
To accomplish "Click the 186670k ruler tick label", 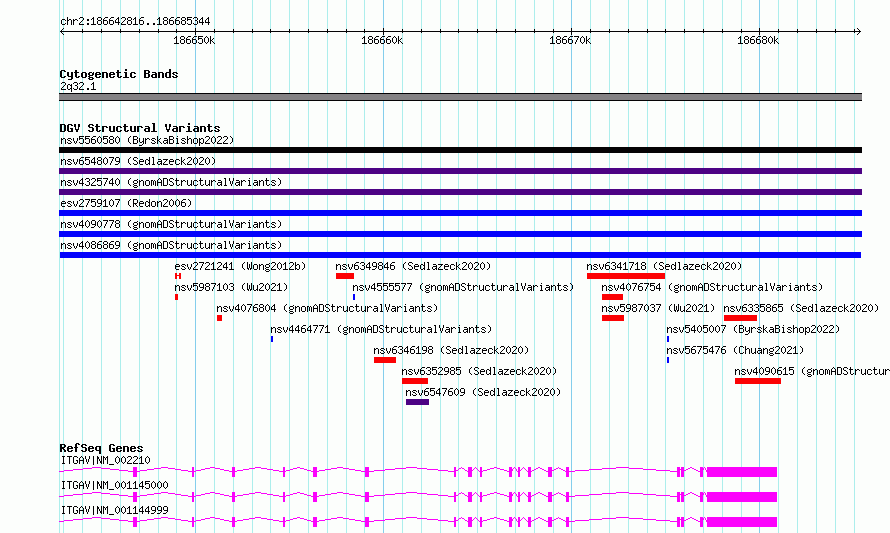I will [x=570, y=40].
